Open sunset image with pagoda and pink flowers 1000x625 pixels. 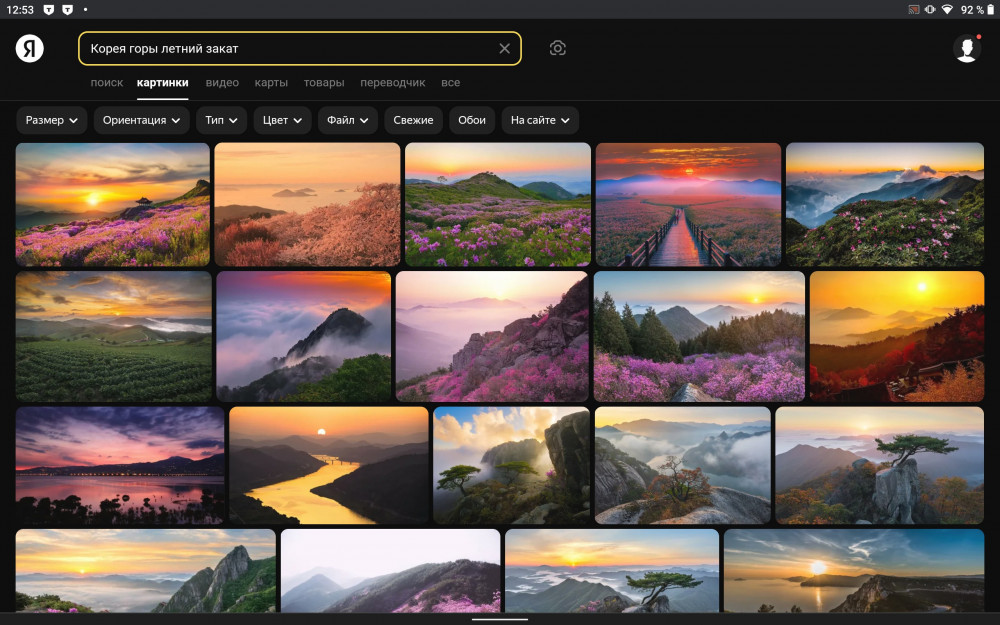click(x=113, y=204)
